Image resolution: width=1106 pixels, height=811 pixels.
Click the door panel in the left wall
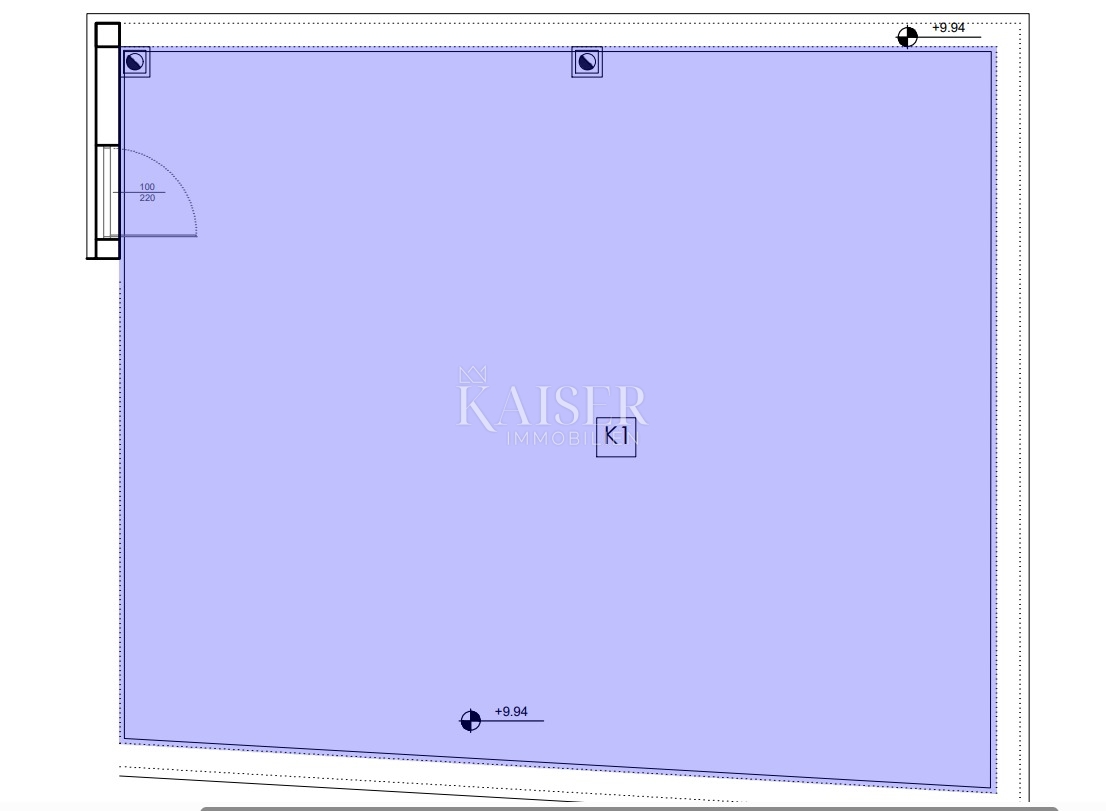pos(106,191)
